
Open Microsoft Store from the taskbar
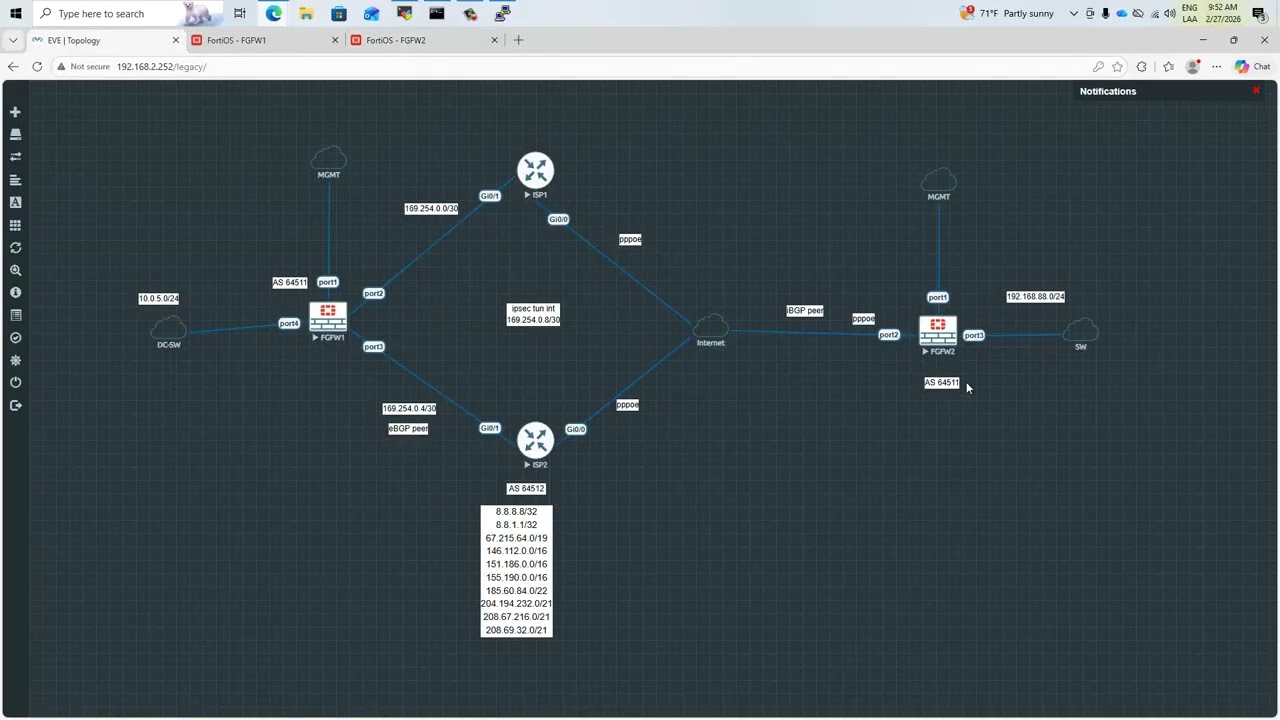click(x=339, y=13)
